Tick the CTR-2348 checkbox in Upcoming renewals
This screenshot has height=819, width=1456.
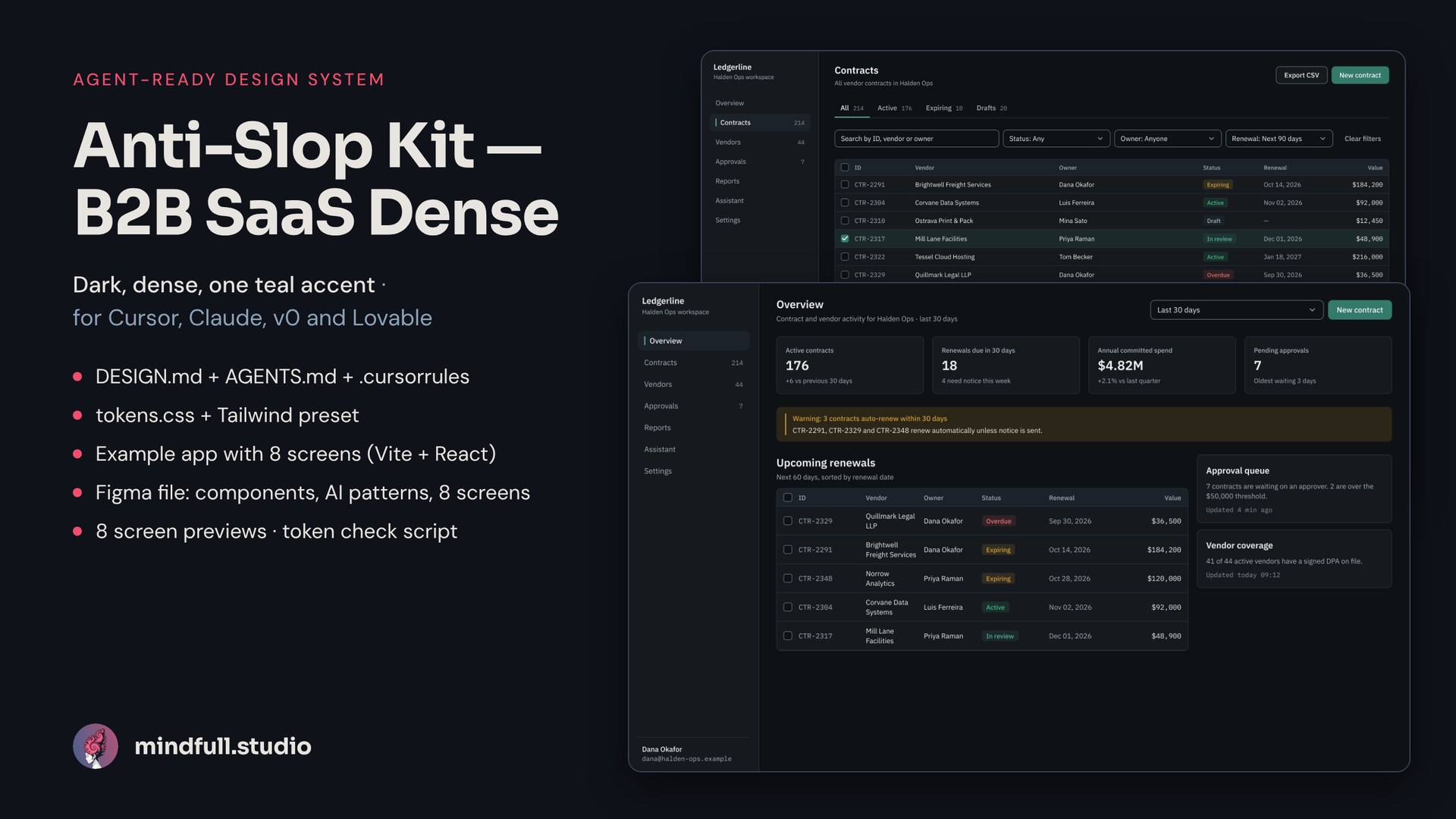[x=788, y=579]
